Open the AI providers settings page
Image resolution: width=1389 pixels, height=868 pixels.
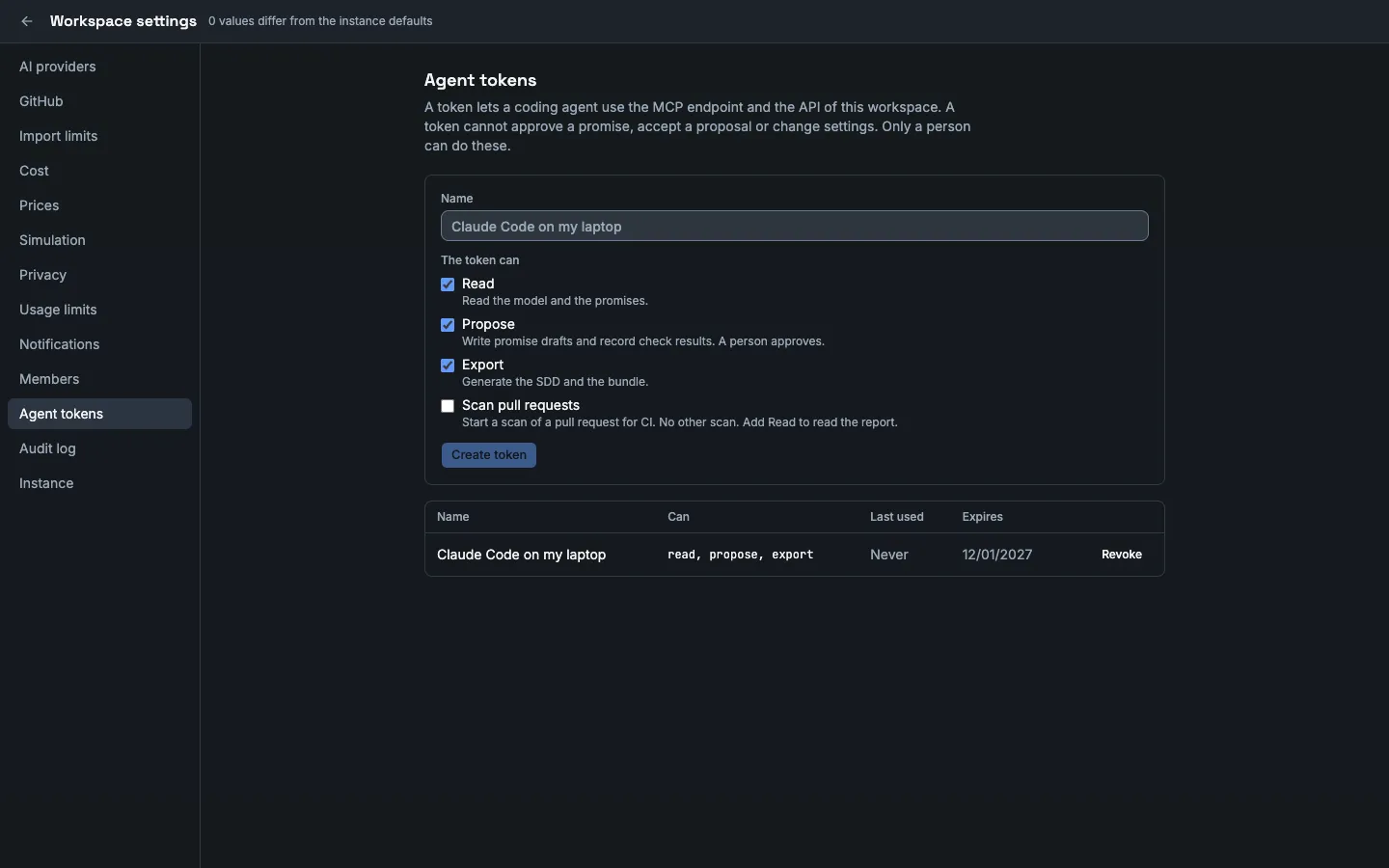pos(99,67)
